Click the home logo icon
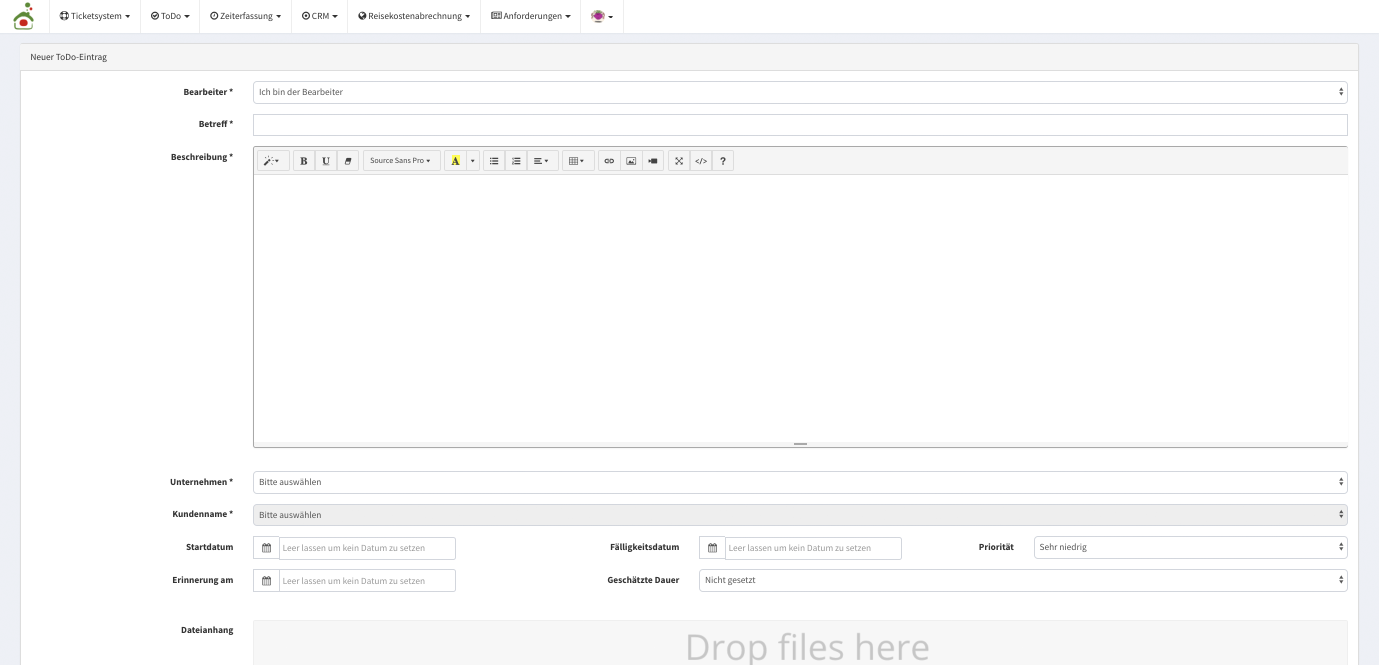1379x665 pixels. pos(23,16)
